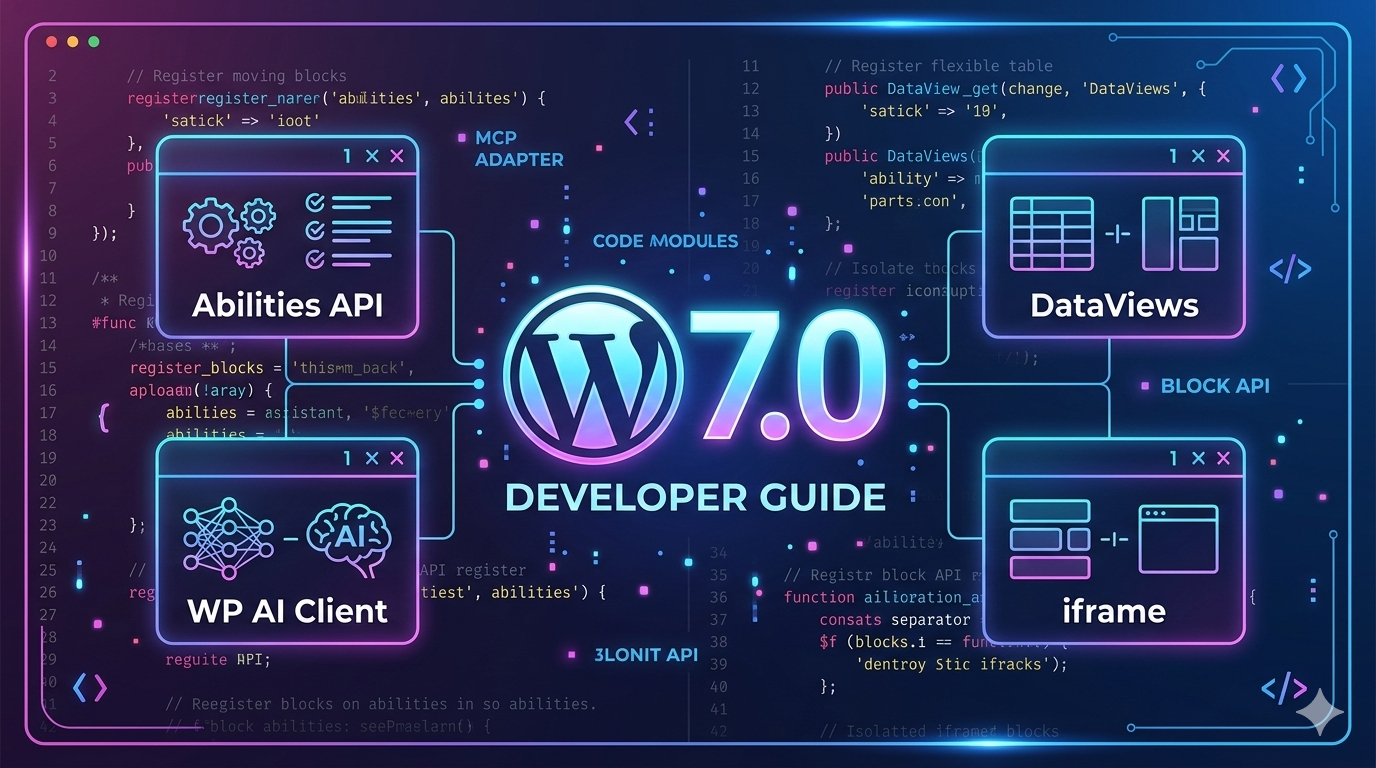The height and width of the screenshot is (768, 1376).
Task: Select the column layout icon in DataViews panel
Action: 1180,233
